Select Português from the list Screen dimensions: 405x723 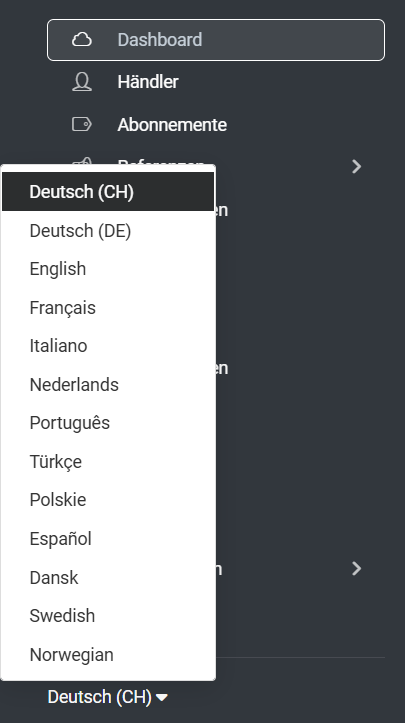pyautogui.click(x=108, y=423)
